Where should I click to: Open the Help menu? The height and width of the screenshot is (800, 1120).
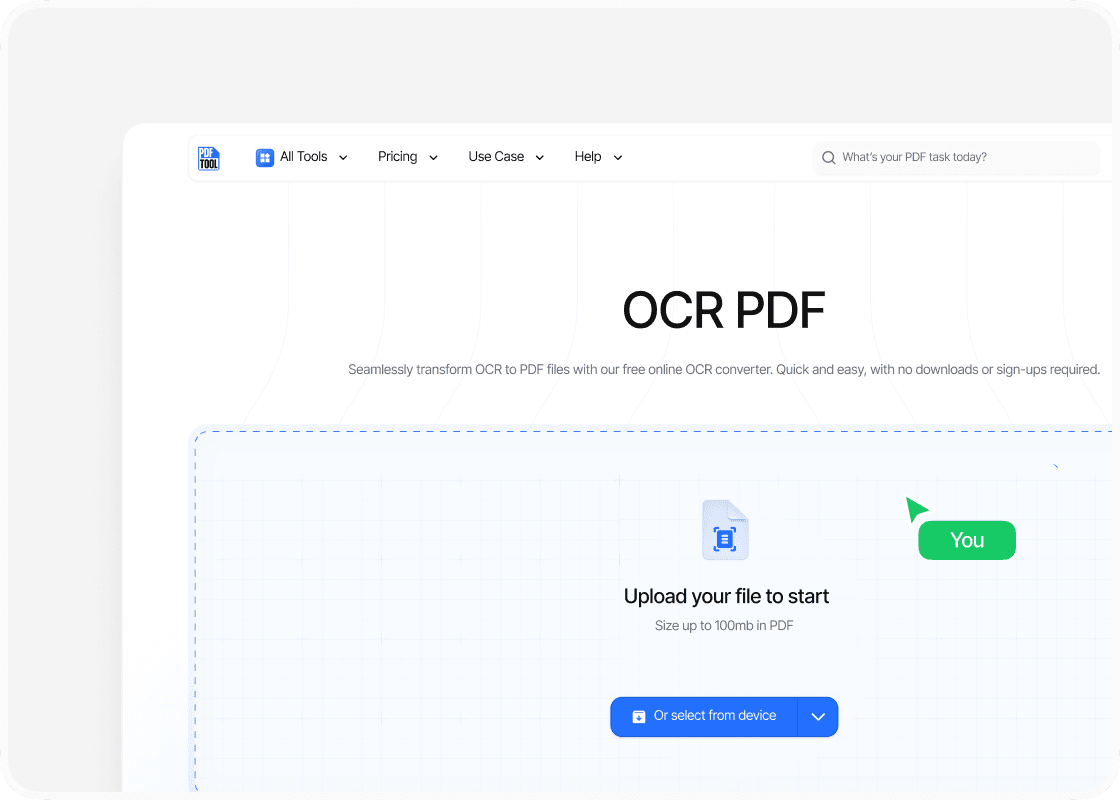tap(588, 157)
